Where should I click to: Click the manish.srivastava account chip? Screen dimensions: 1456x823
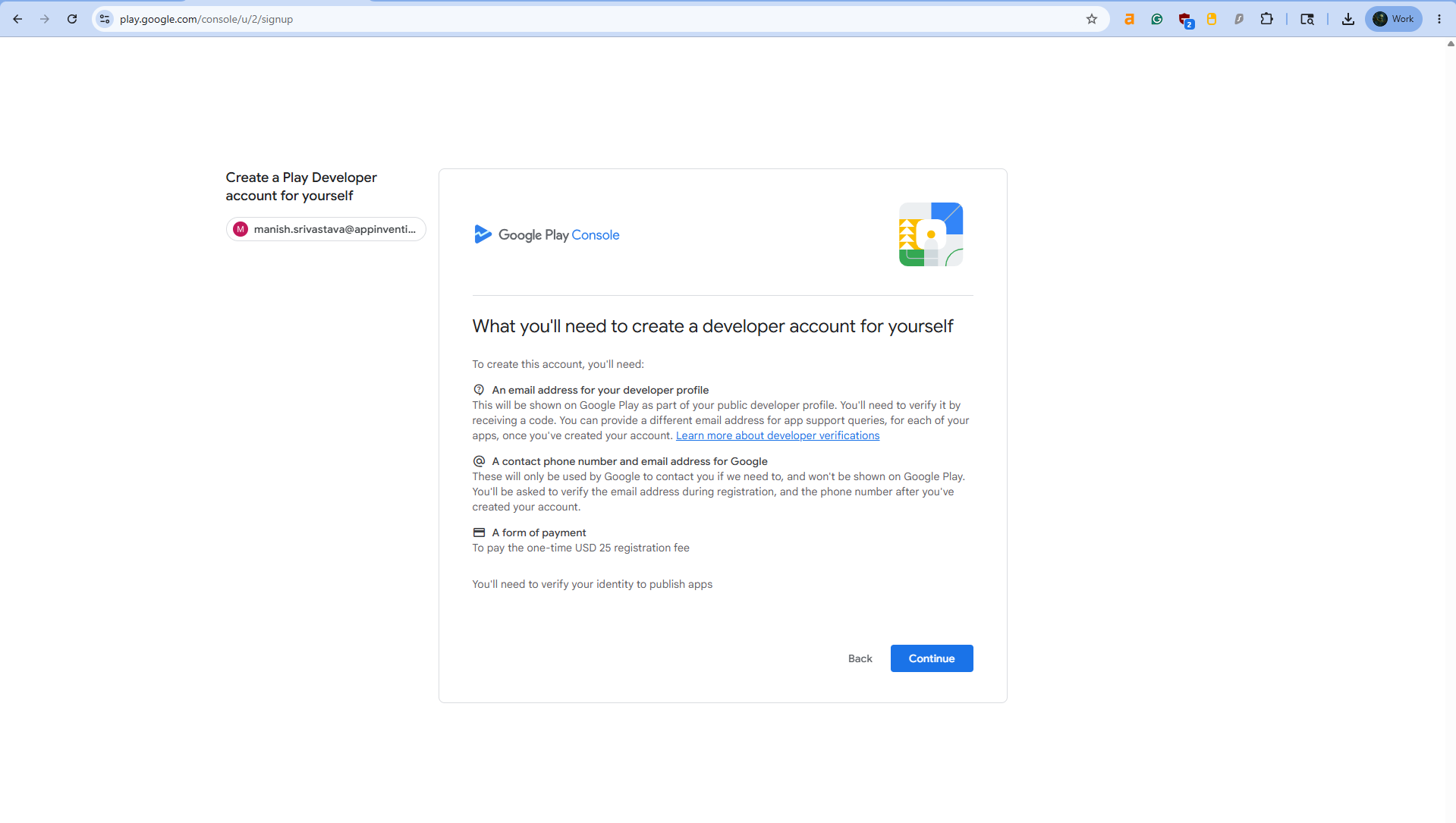pyautogui.click(x=326, y=229)
